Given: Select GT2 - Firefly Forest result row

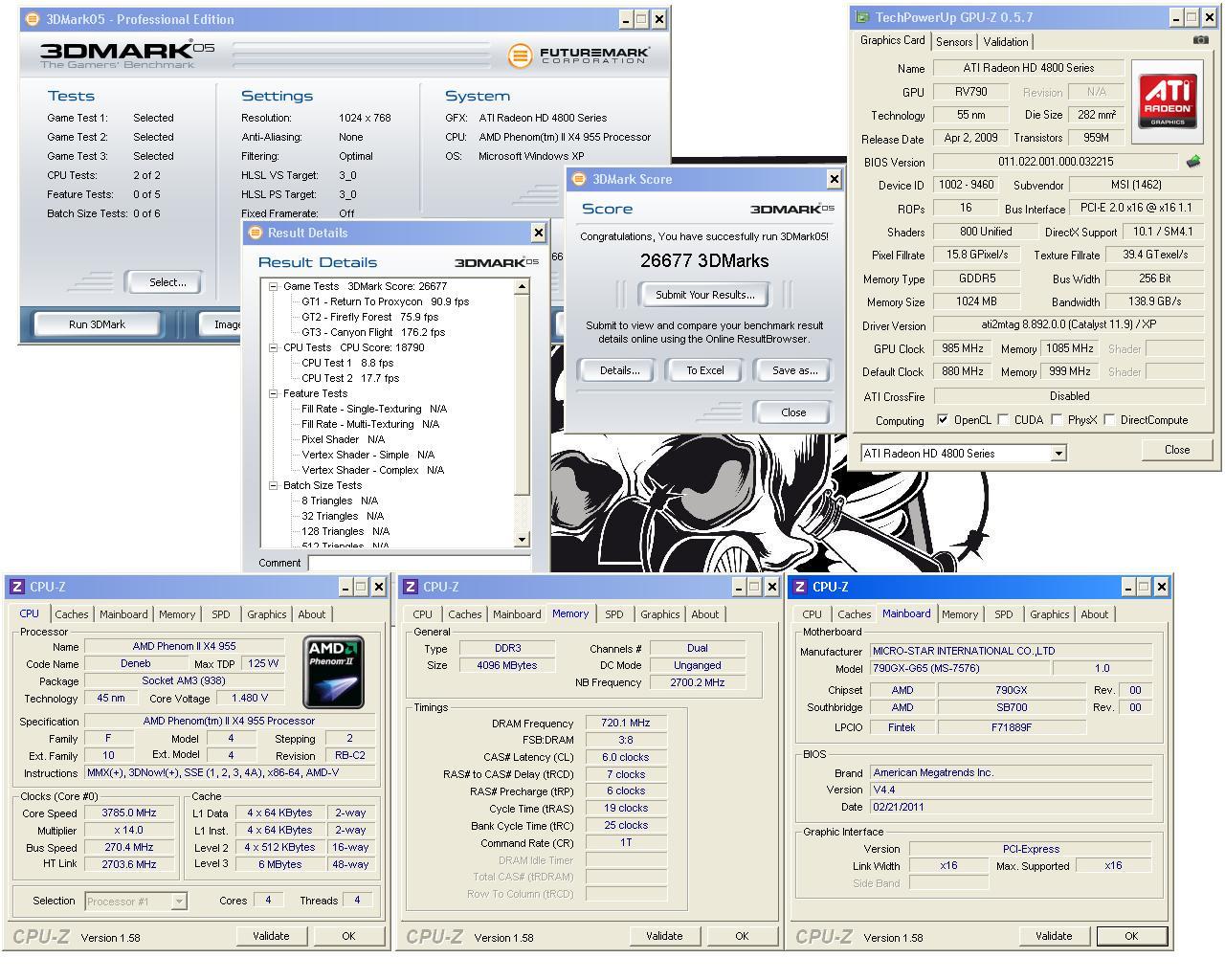Looking at the screenshot, I should pos(370,317).
